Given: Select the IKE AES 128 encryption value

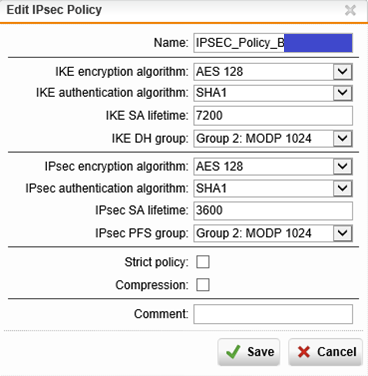Looking at the screenshot, I should click(x=219, y=72).
